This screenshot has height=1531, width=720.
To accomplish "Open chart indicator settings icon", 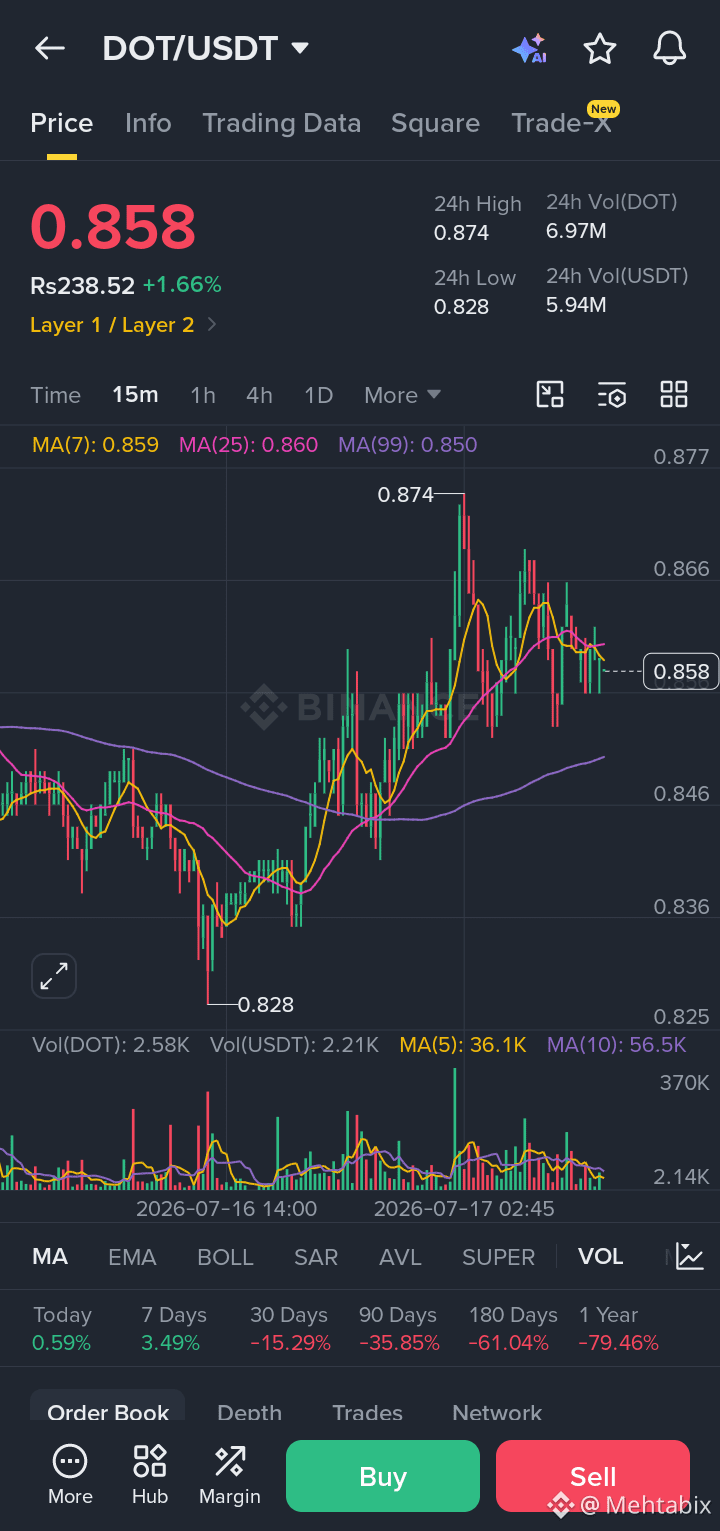I will pyautogui.click(x=612, y=395).
